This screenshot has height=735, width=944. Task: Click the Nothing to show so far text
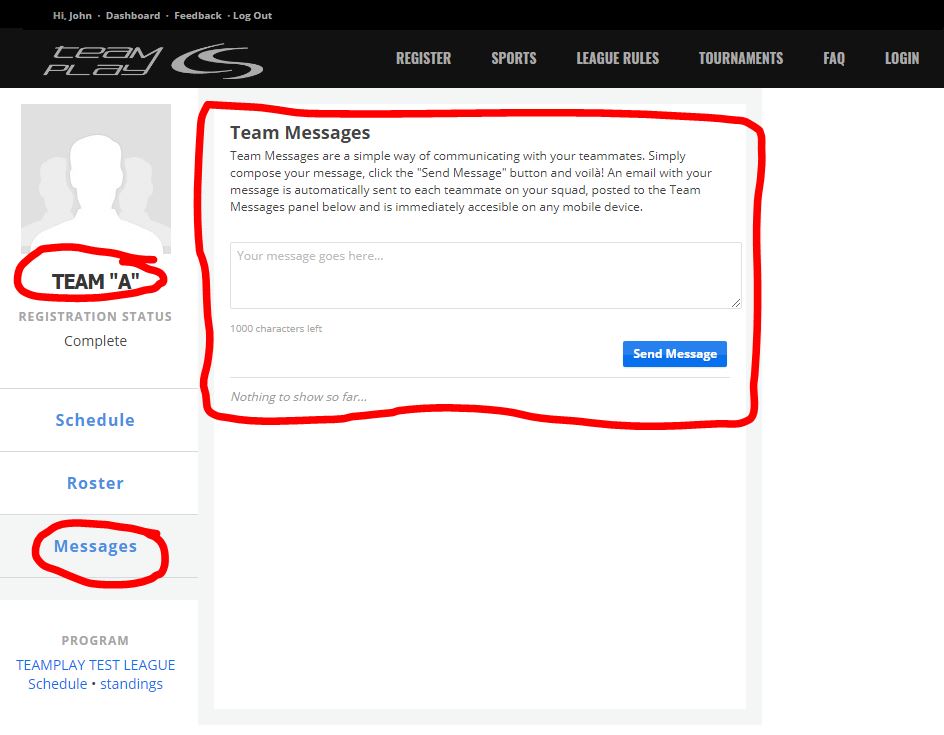click(299, 397)
